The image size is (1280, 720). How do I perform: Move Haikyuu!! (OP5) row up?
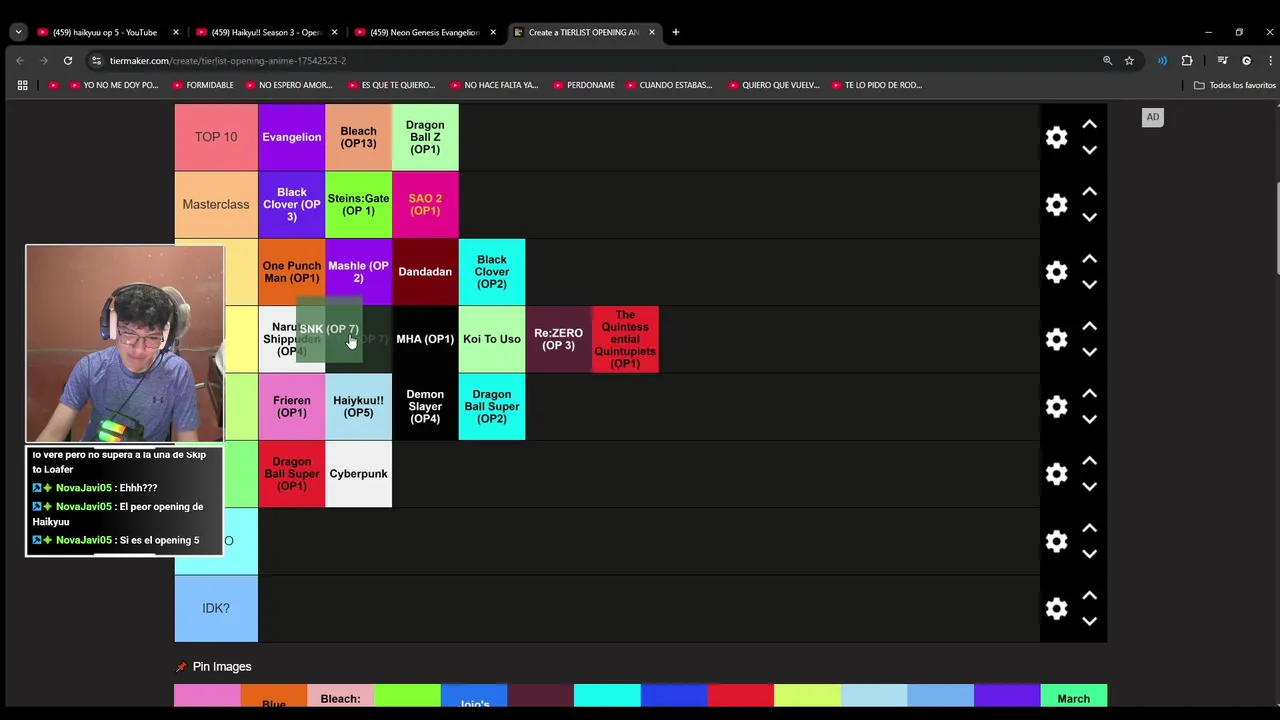(1089, 394)
